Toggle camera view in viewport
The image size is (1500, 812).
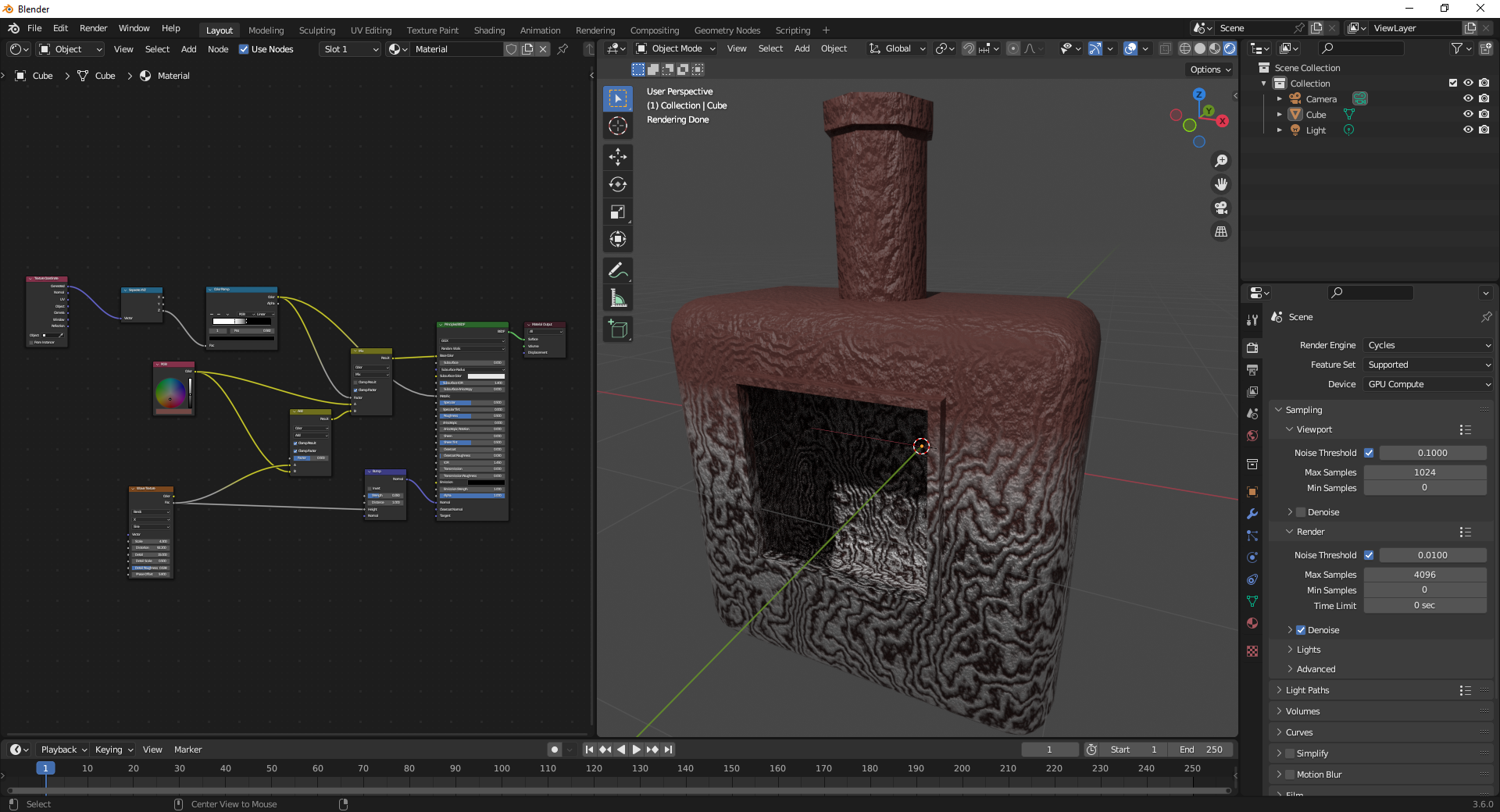tap(1220, 208)
